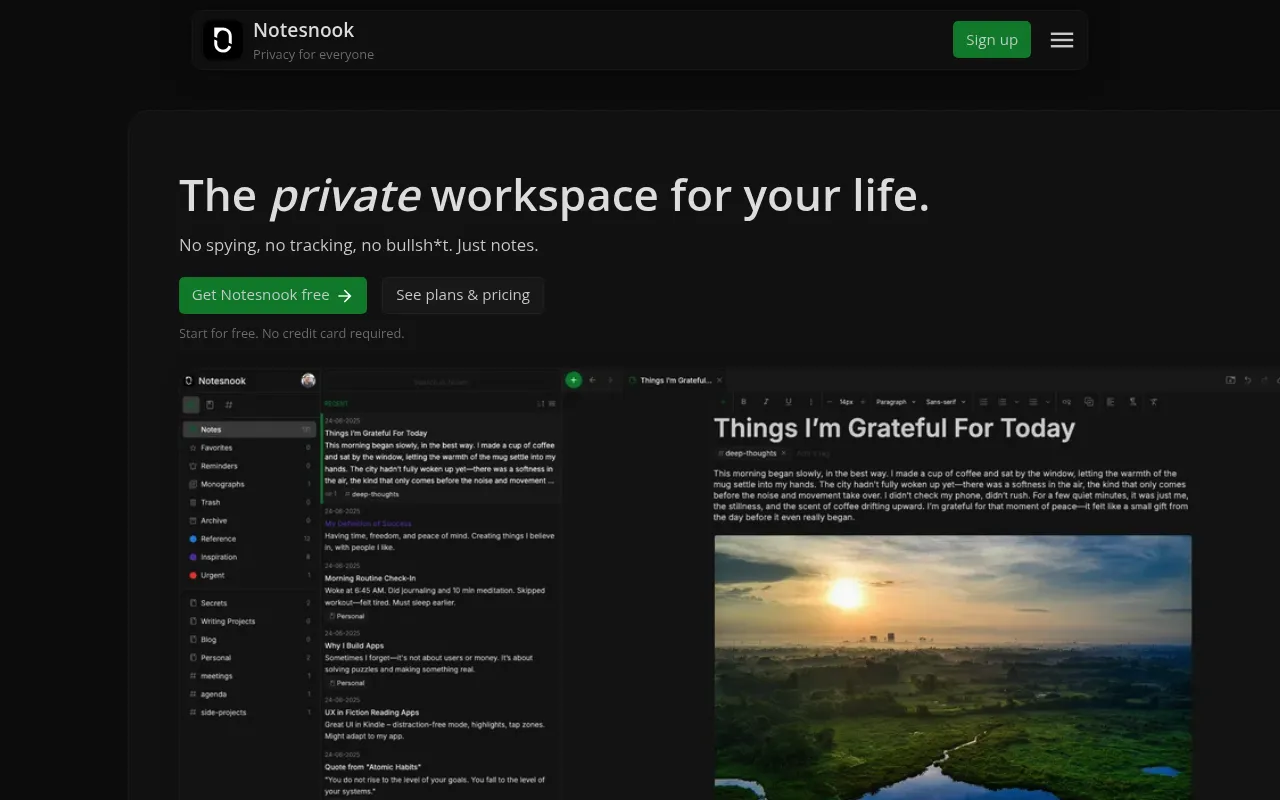Click the list view icon beside sort icon
Viewport: 1280px width, 800px height.
coord(552,404)
